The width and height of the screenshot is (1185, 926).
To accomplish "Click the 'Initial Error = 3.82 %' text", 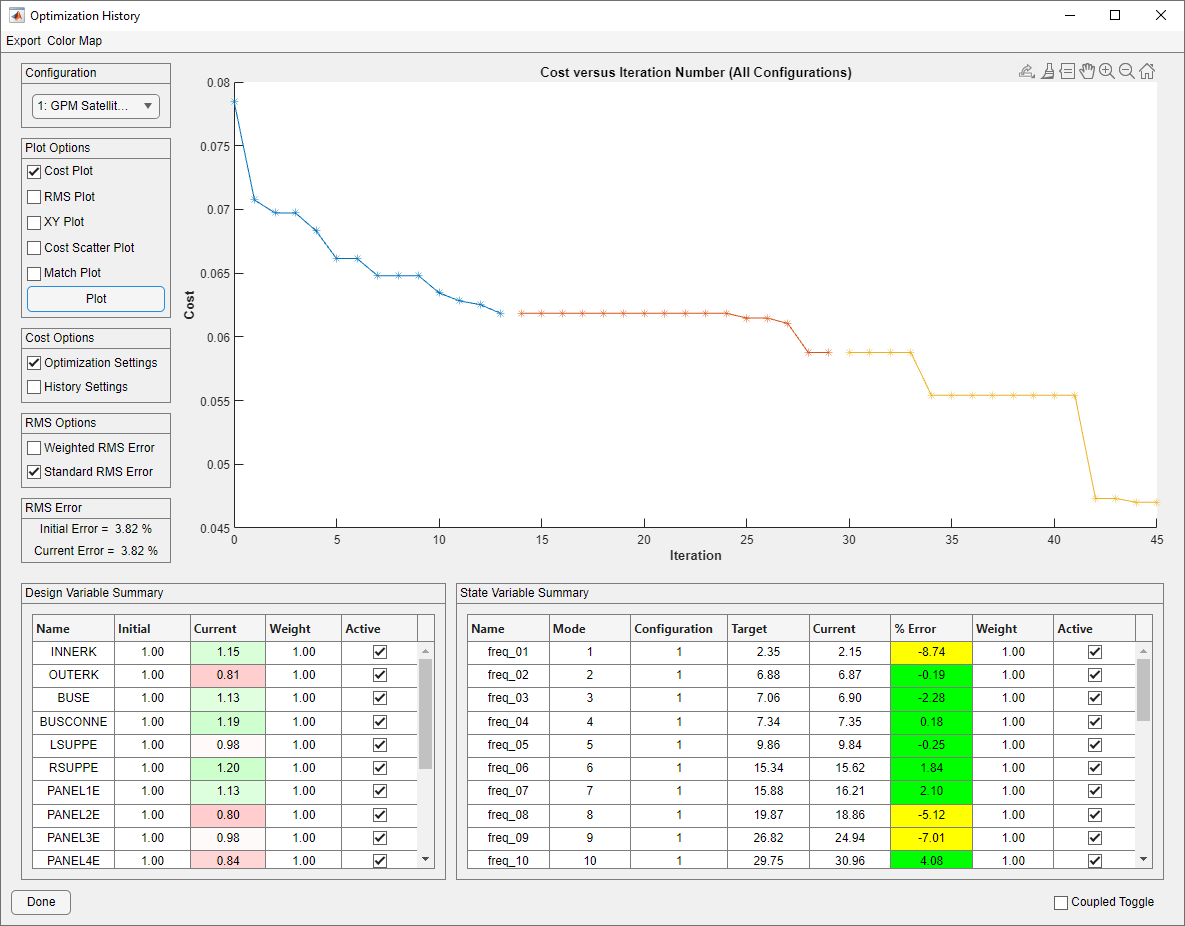I will click(96, 529).
